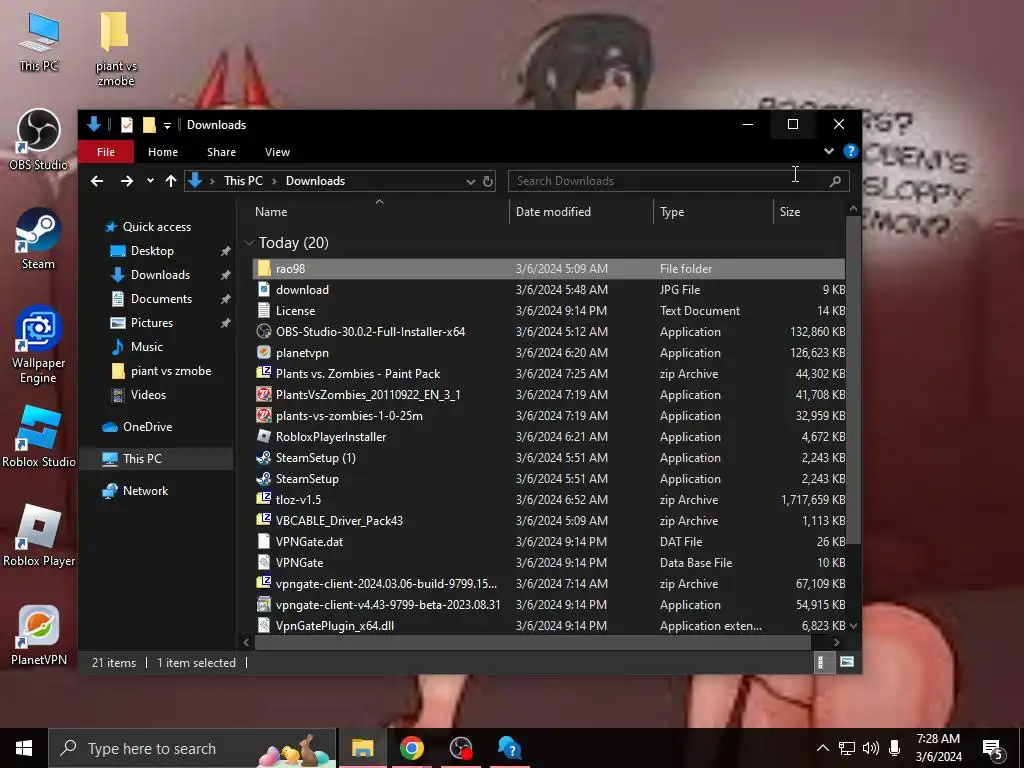Collapse the Today (20) group

point(249,243)
